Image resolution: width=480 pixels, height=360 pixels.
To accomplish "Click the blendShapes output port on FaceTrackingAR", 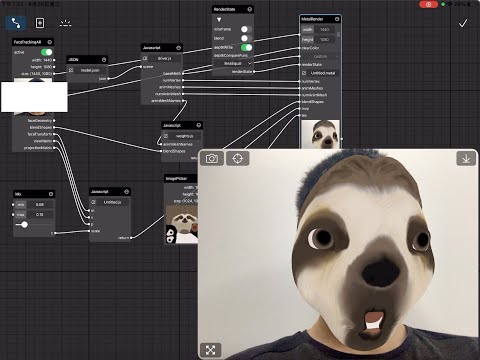I will click(54, 127).
